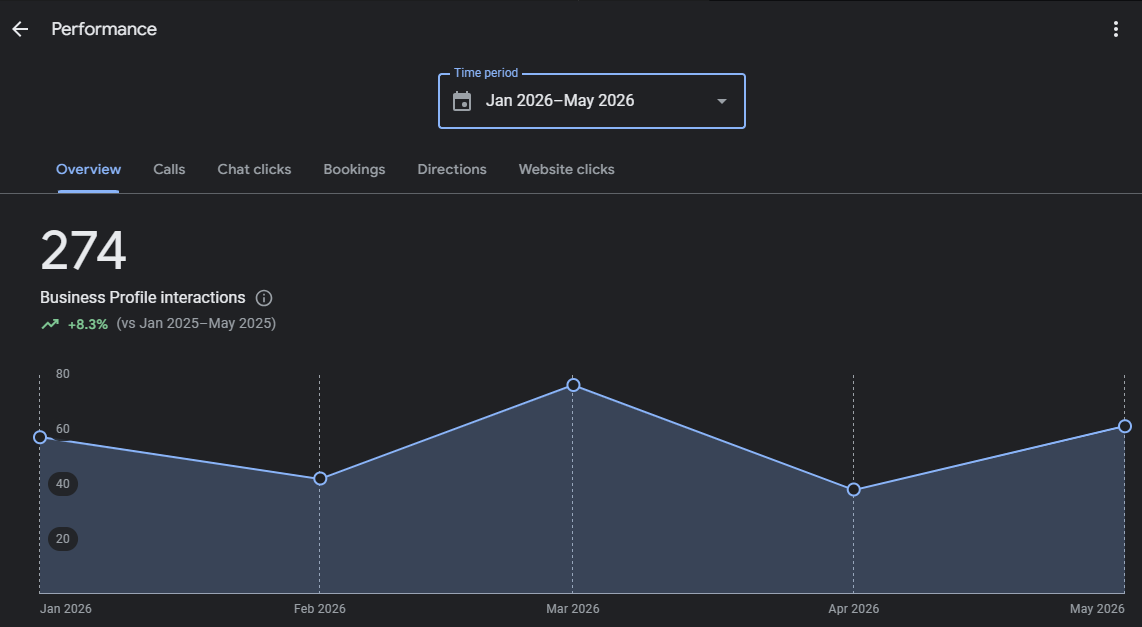Open the Calls tab
1142x627 pixels.
[x=169, y=169]
